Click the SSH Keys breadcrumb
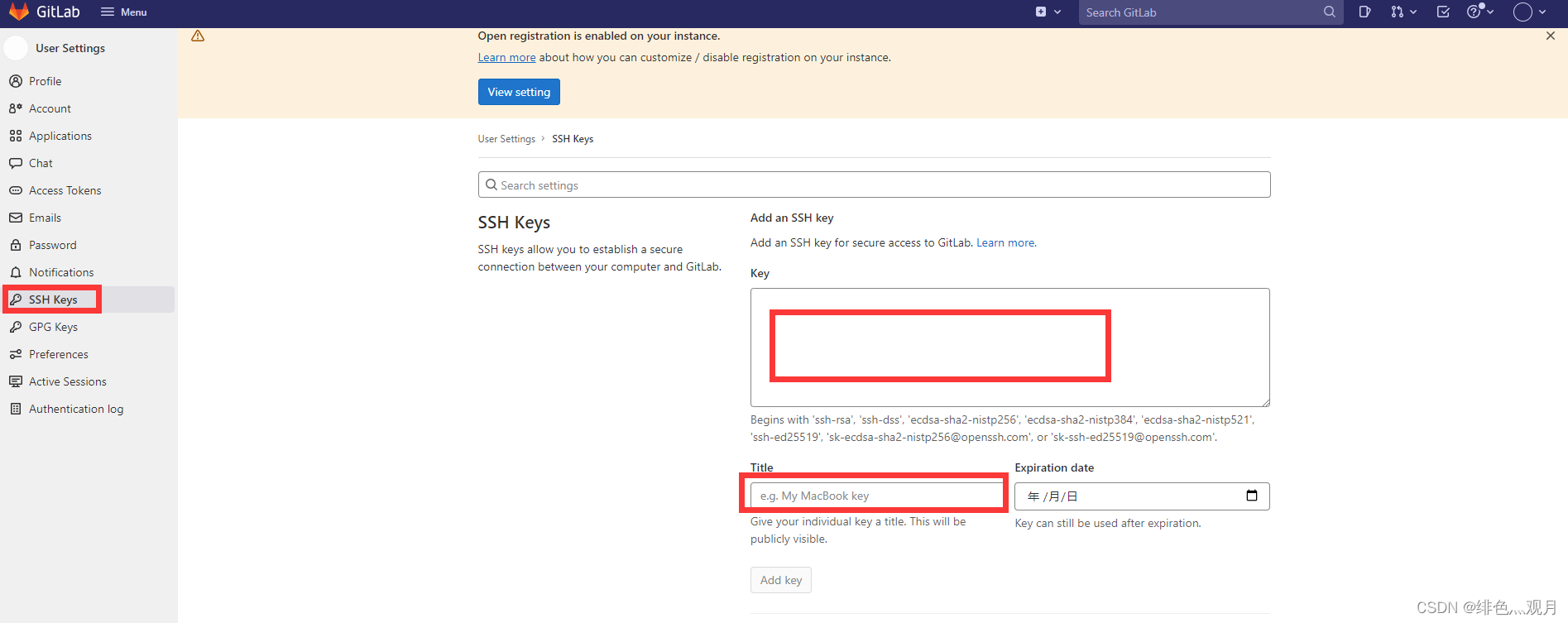Screen dimensions: 1568x623 tap(573, 139)
